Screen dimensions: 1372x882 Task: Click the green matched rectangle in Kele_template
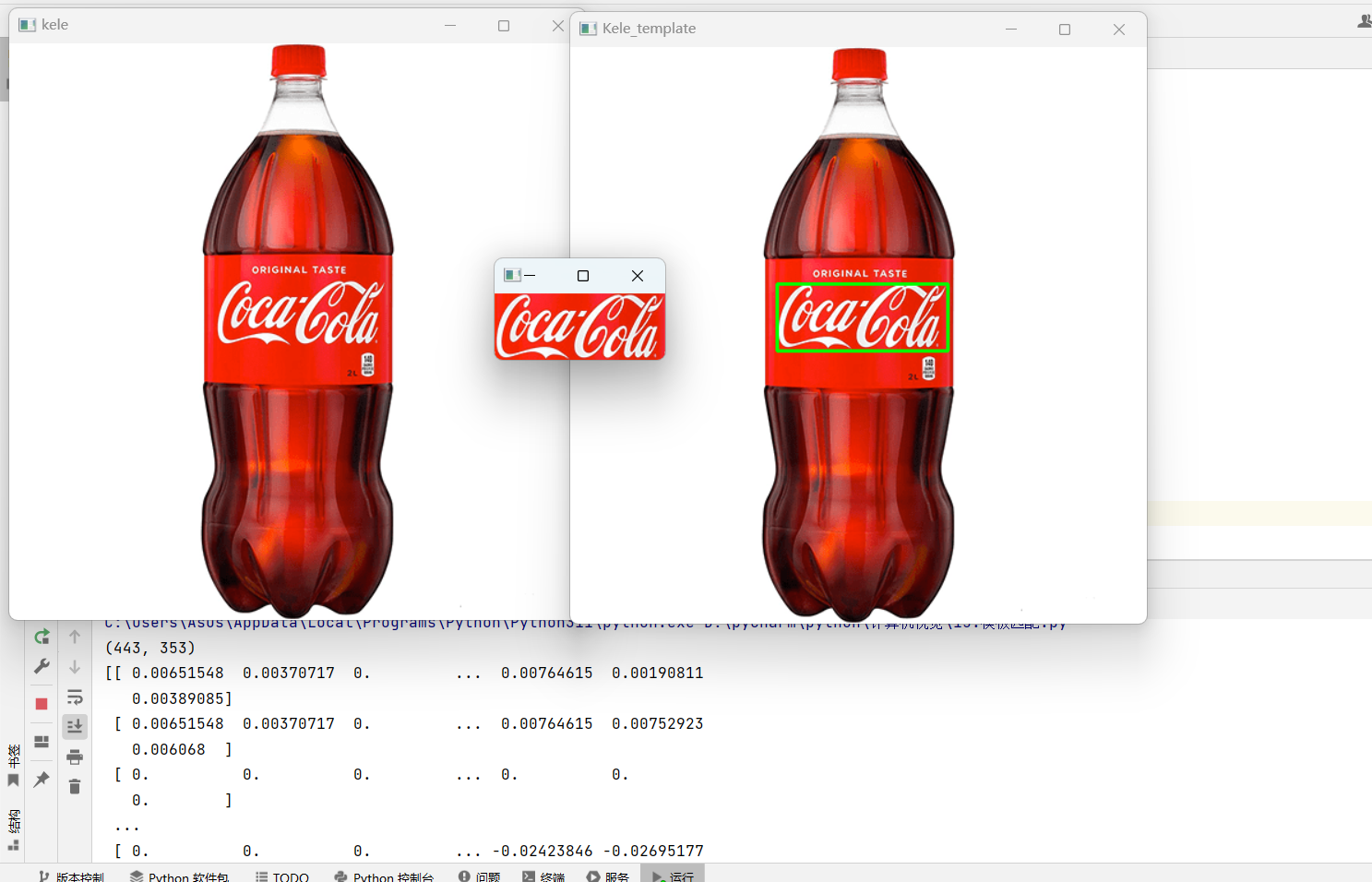[862, 317]
